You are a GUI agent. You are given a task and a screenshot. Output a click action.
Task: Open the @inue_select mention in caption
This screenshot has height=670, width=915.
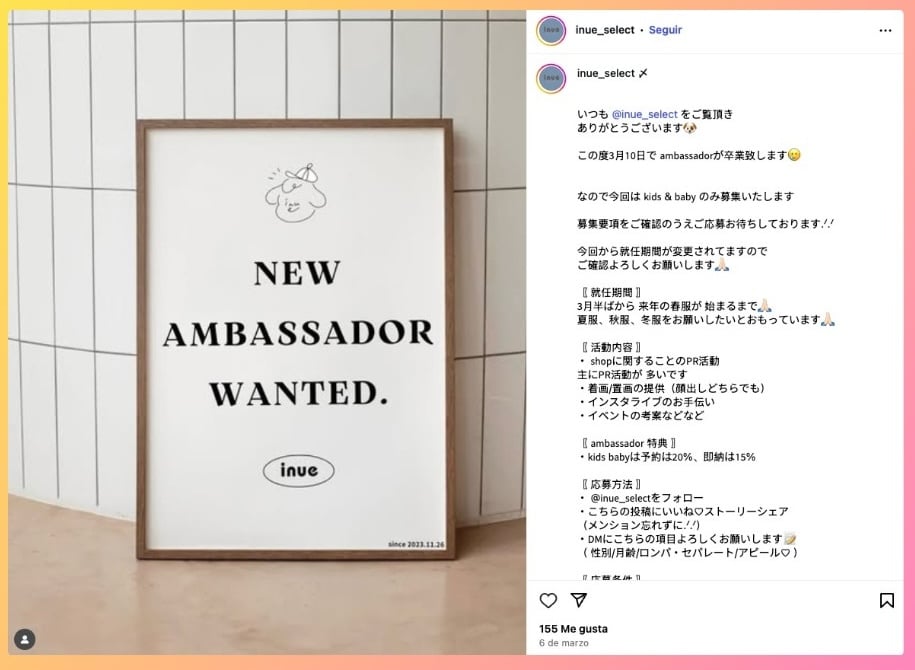click(645, 114)
